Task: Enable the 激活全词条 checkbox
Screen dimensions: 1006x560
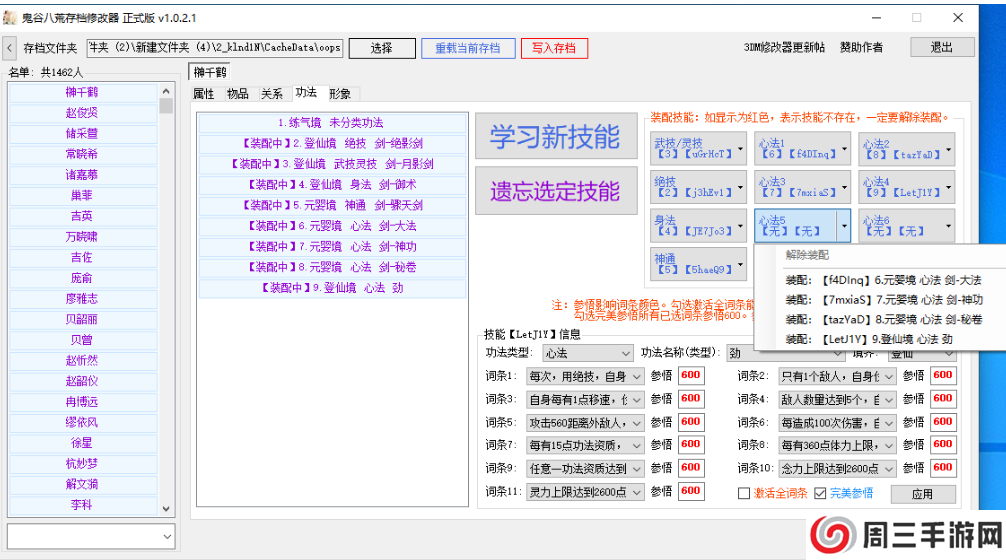Action: coord(743,493)
